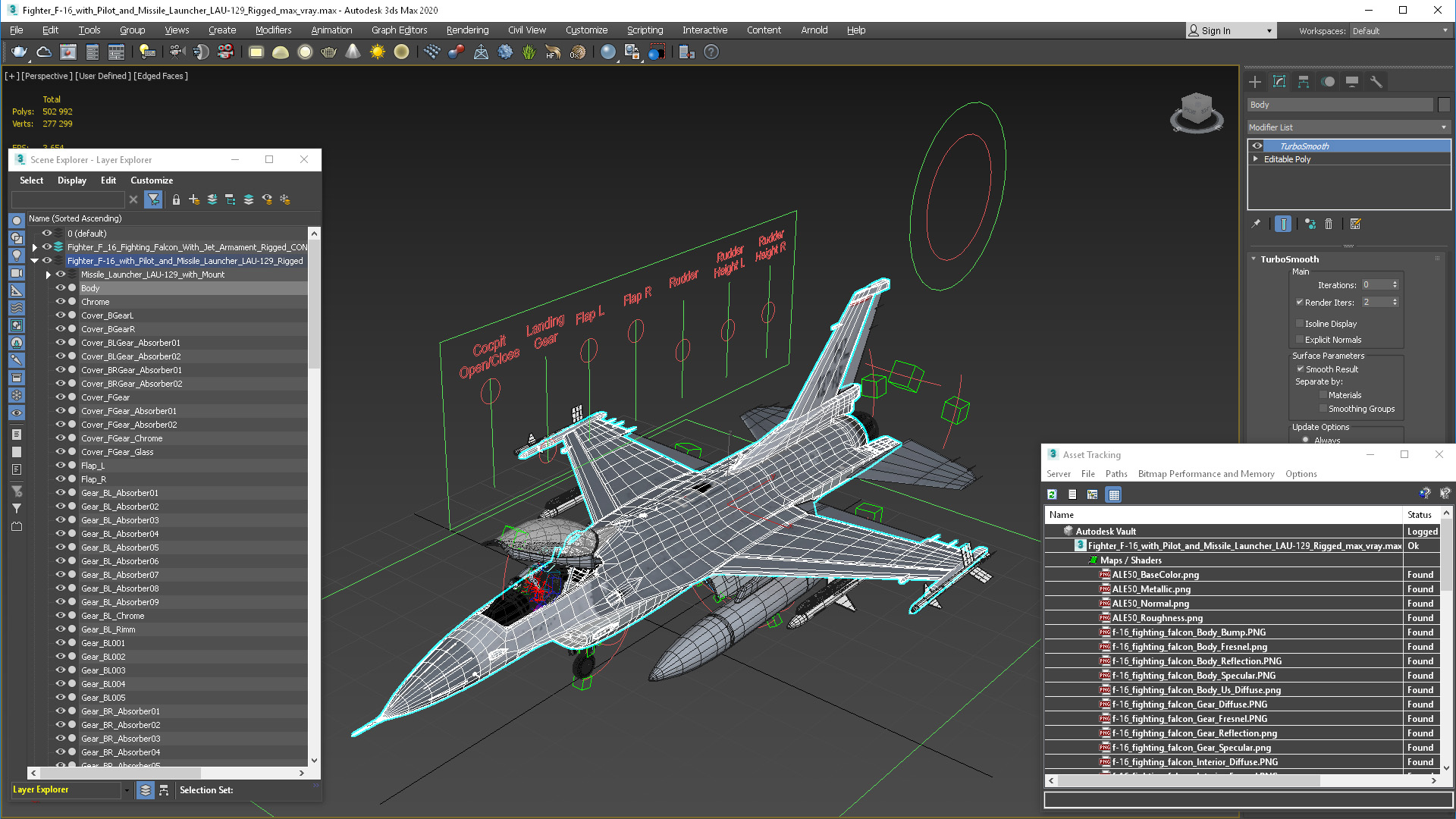Click Make Unique icon below modifier stack
The height and width of the screenshot is (819, 1456).
(1310, 224)
